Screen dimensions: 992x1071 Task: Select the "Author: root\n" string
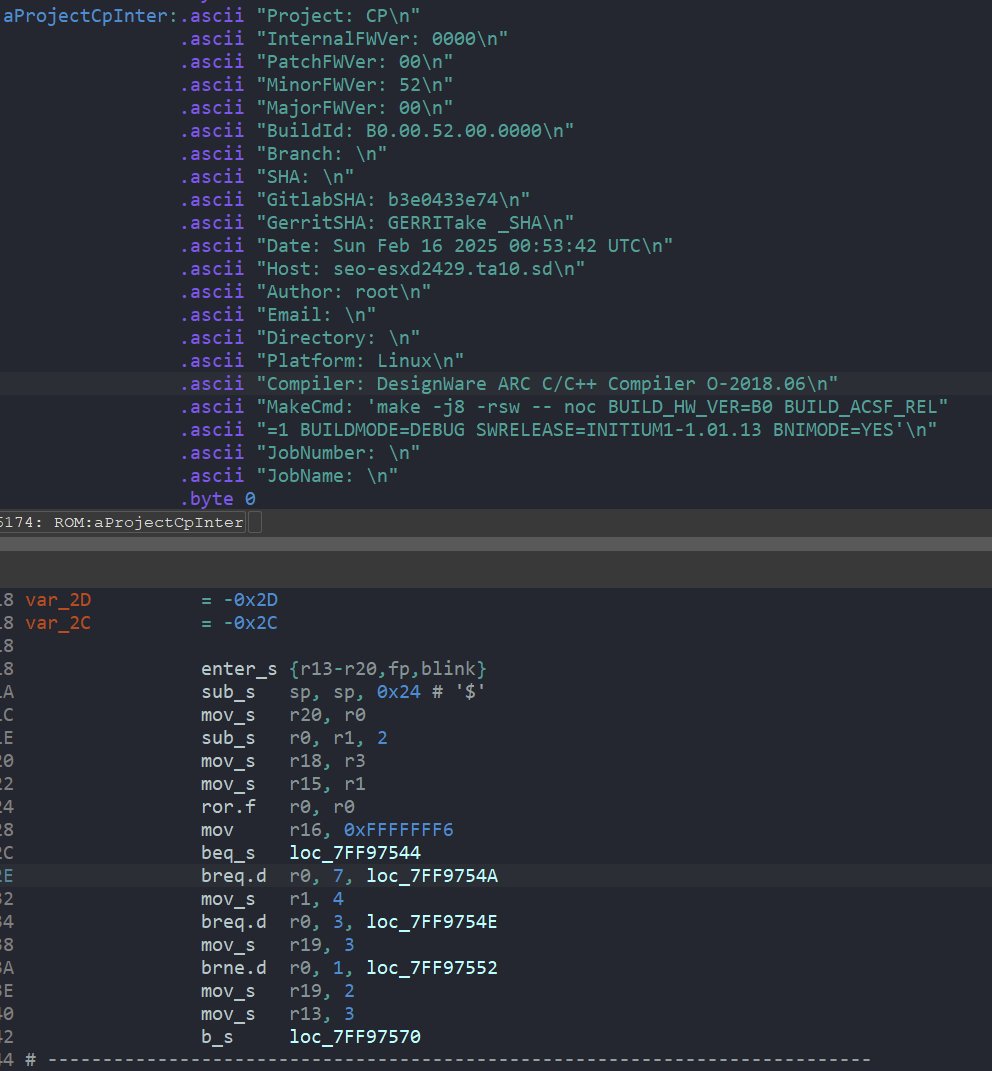click(343, 292)
